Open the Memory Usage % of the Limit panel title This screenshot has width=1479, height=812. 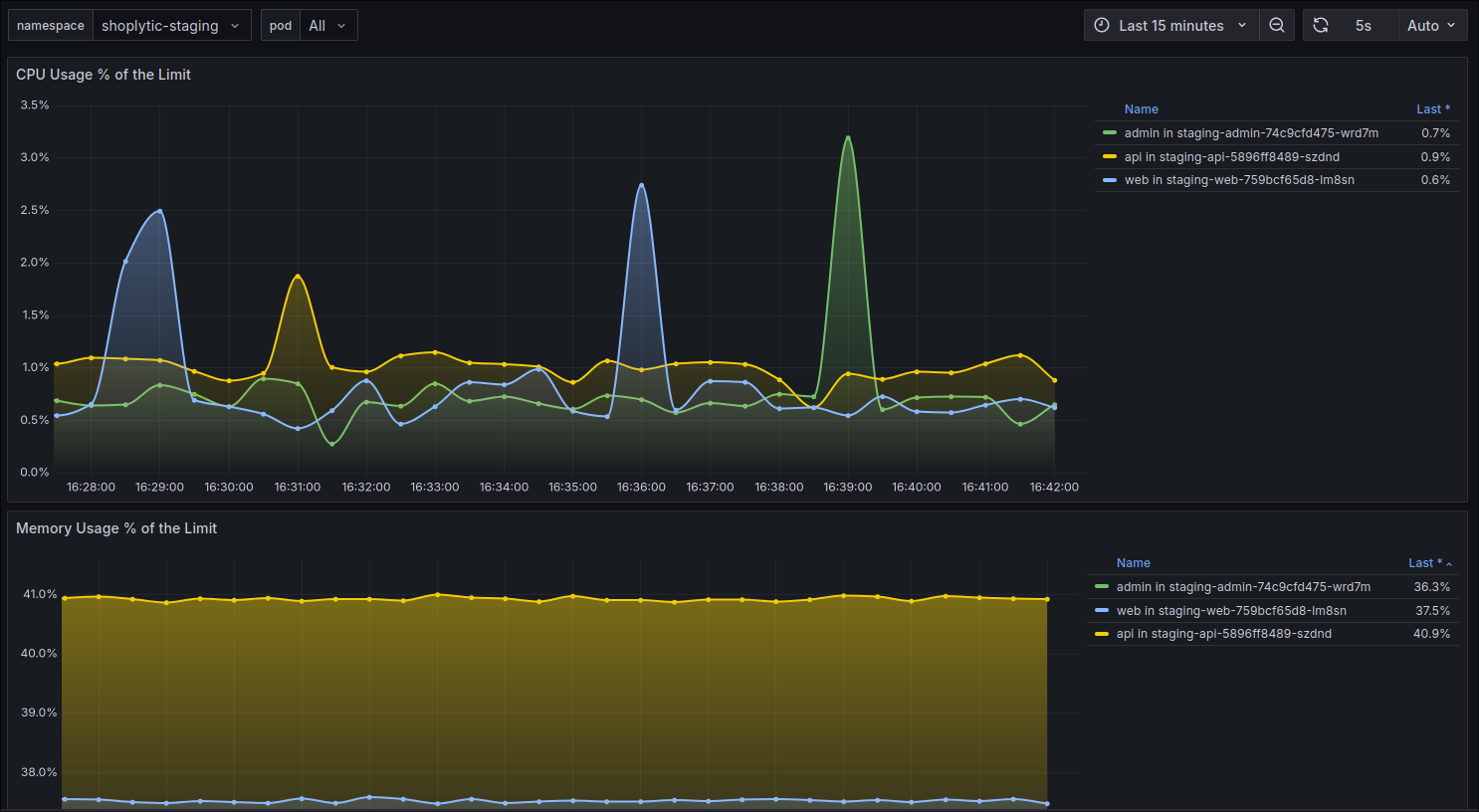click(x=116, y=528)
